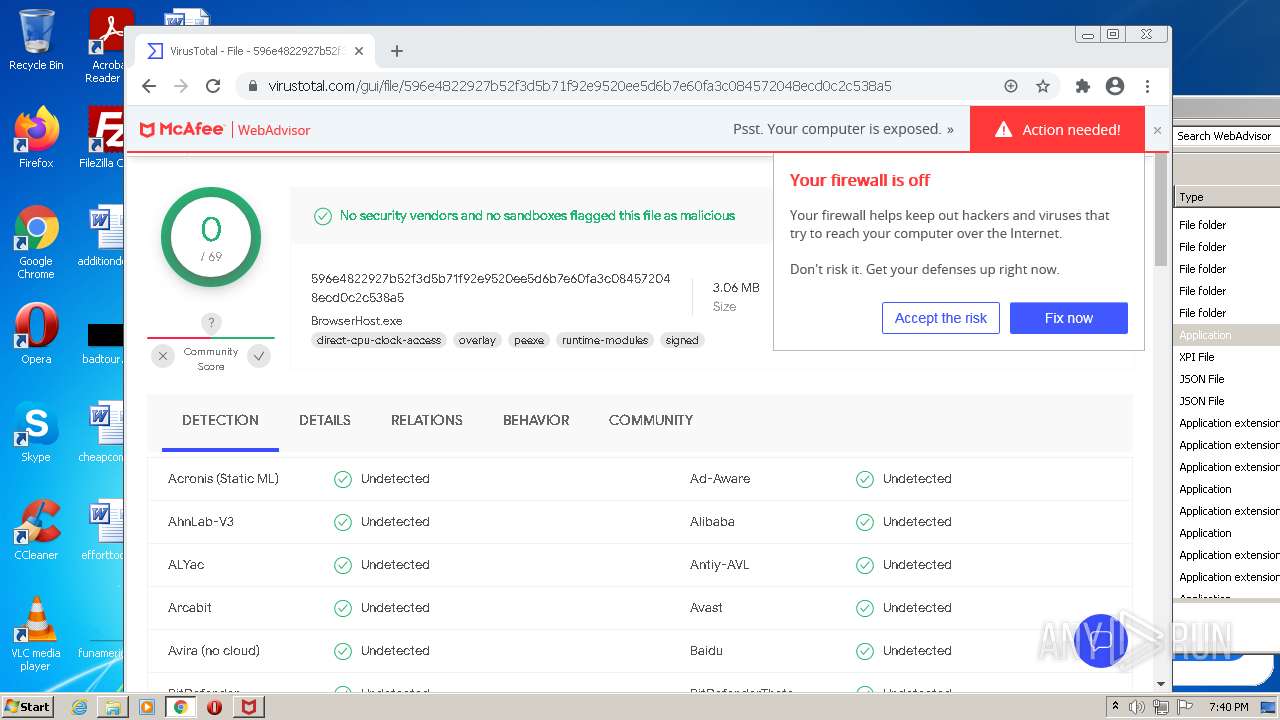Open Internet Explorer from the taskbar
1280x720 pixels.
coord(79,707)
